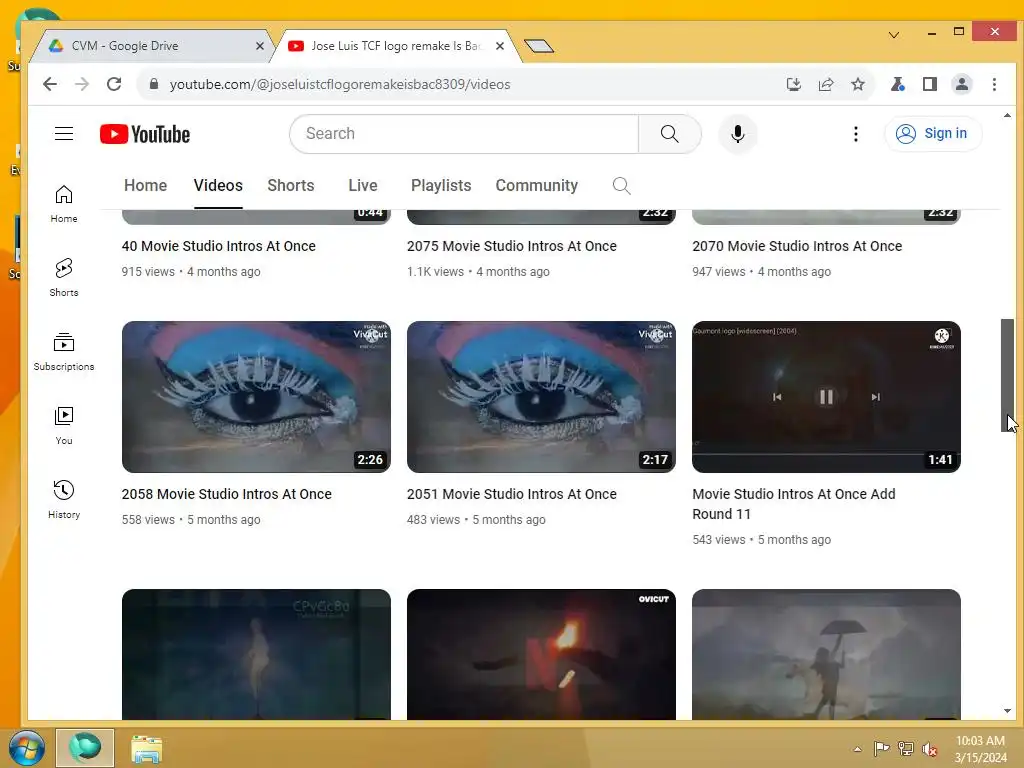Open Chrome three-dot menu
This screenshot has width=1024, height=768.
coord(994,84)
